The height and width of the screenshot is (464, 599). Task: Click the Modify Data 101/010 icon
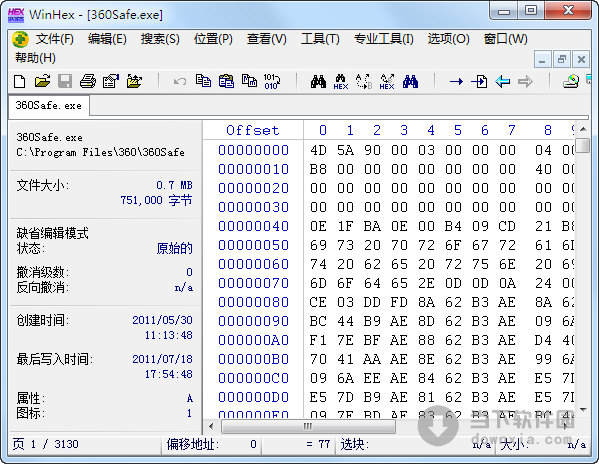[x=272, y=81]
